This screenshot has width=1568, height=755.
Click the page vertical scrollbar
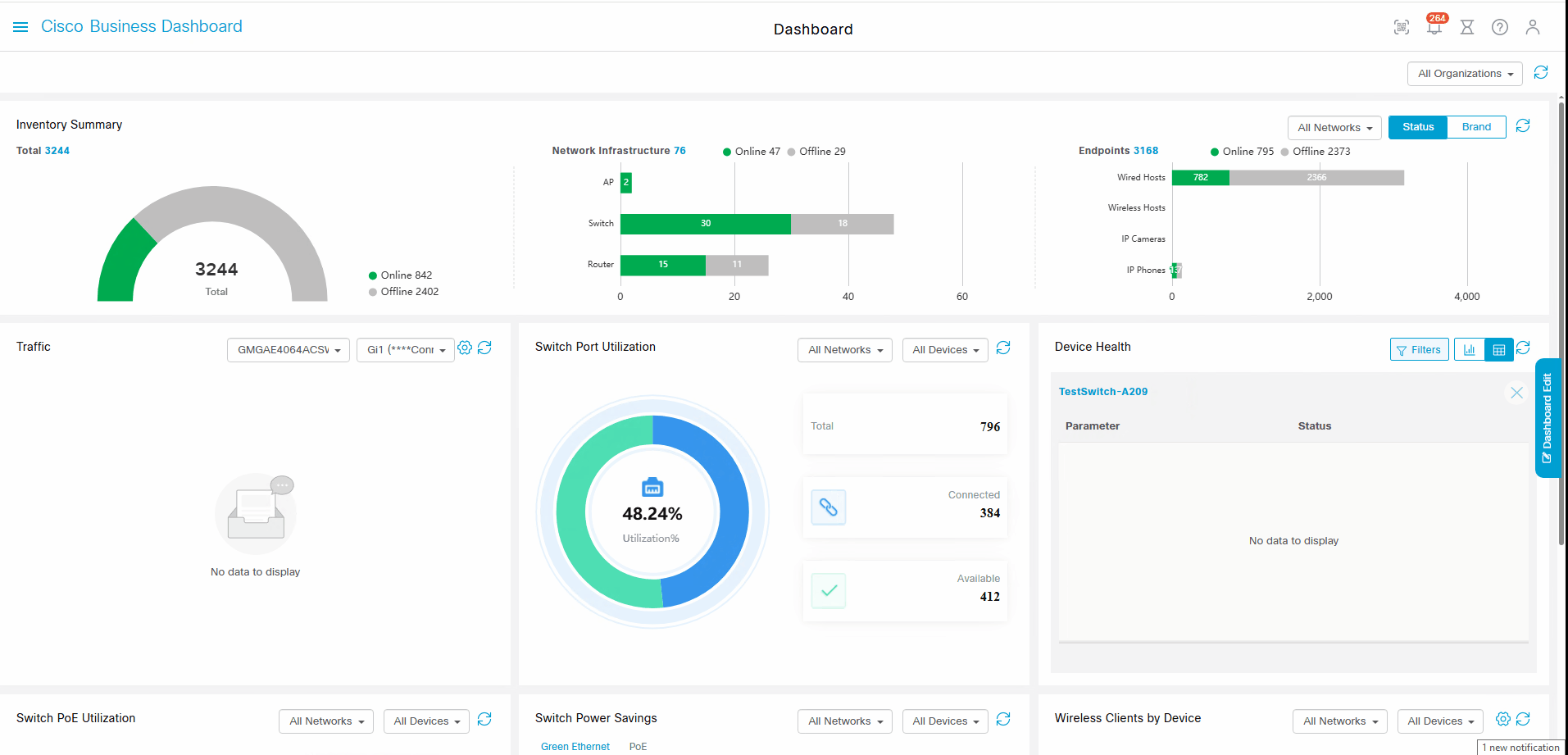[1561, 324]
